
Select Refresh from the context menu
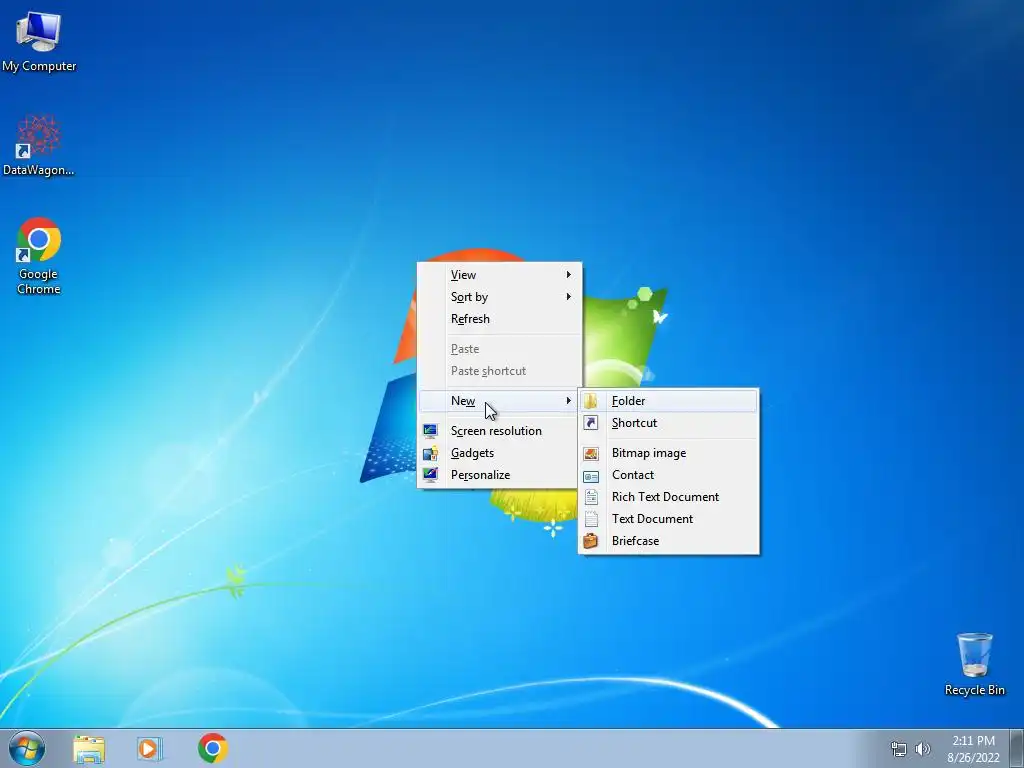tap(500, 319)
